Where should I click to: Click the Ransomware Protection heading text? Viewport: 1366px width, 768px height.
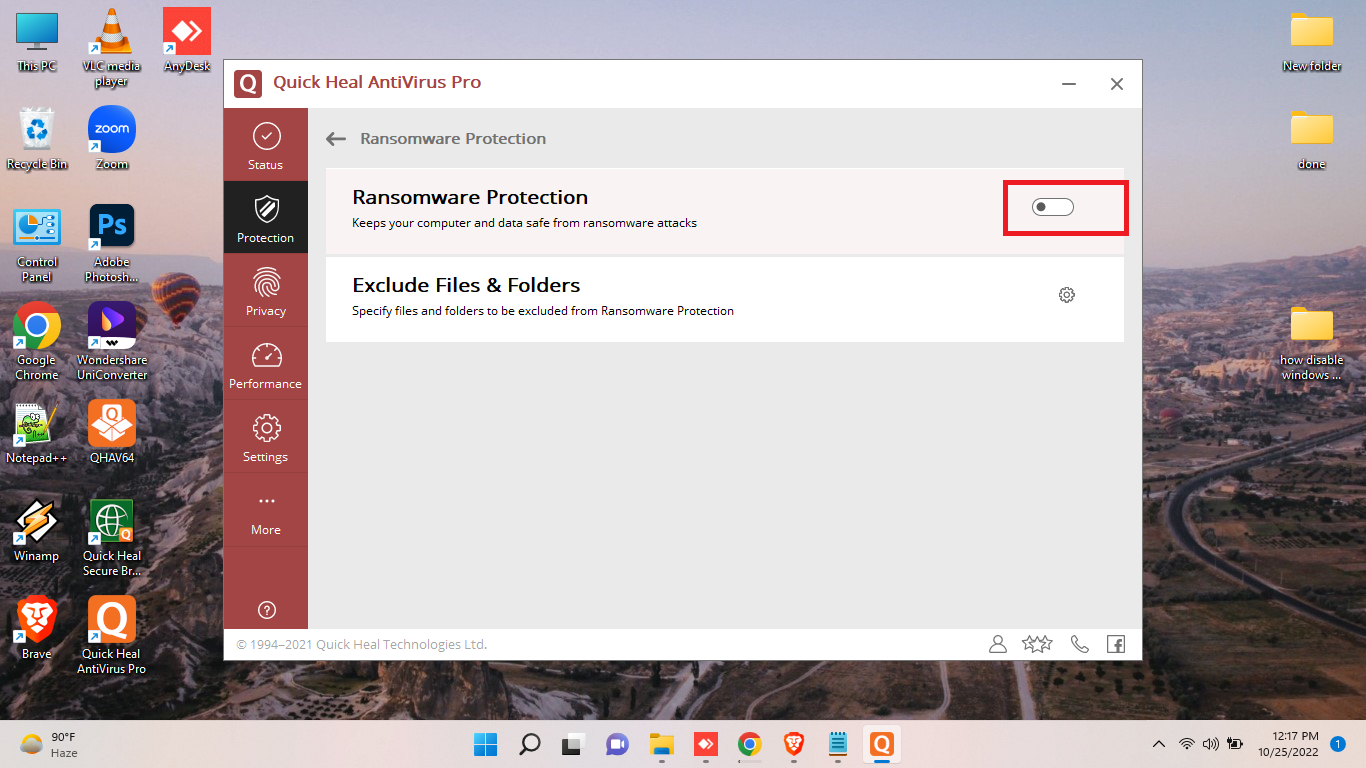click(x=470, y=197)
